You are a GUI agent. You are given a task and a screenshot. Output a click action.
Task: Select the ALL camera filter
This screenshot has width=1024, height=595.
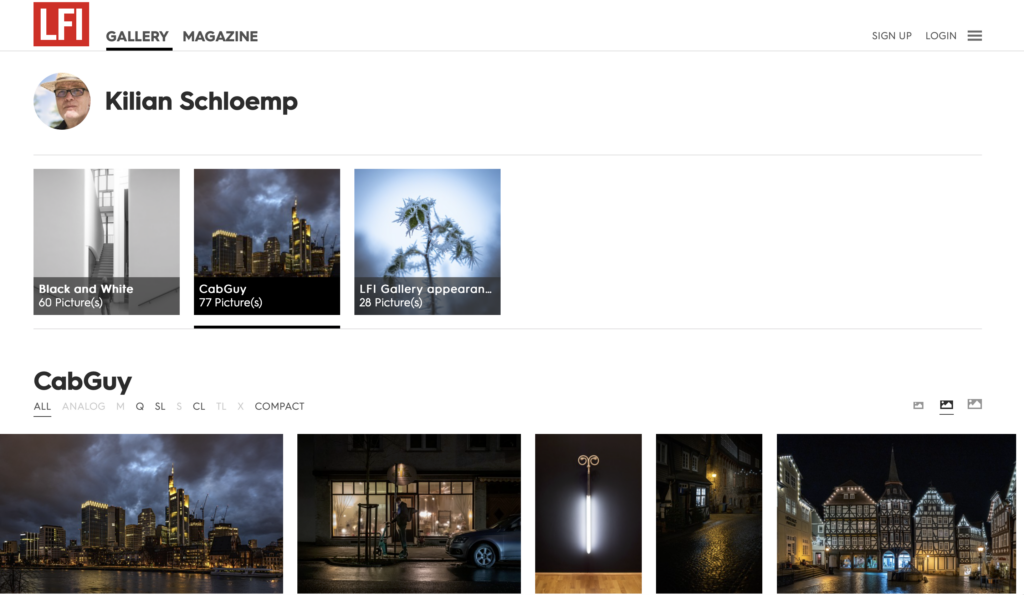click(42, 406)
